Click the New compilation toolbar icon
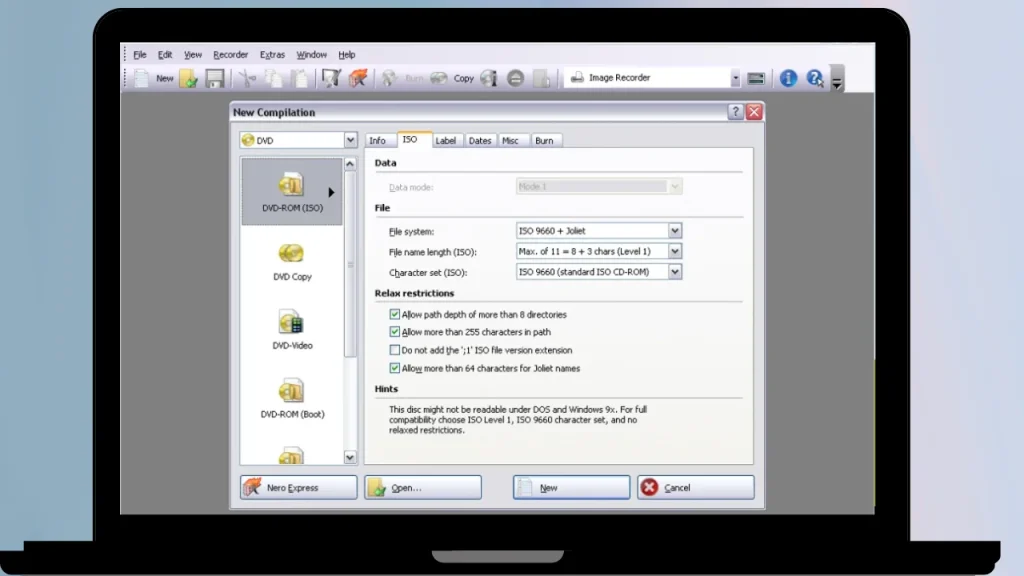Image resolution: width=1024 pixels, height=576 pixels. point(142,78)
